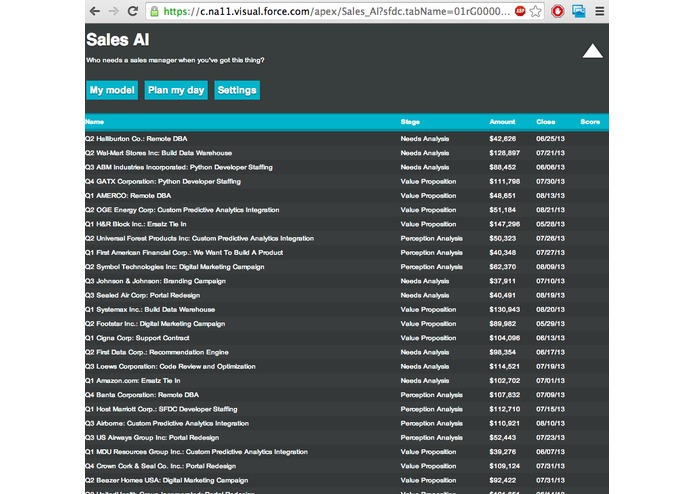Open Q3 Sealed Air Corp: Portal Redesign

[143, 295]
